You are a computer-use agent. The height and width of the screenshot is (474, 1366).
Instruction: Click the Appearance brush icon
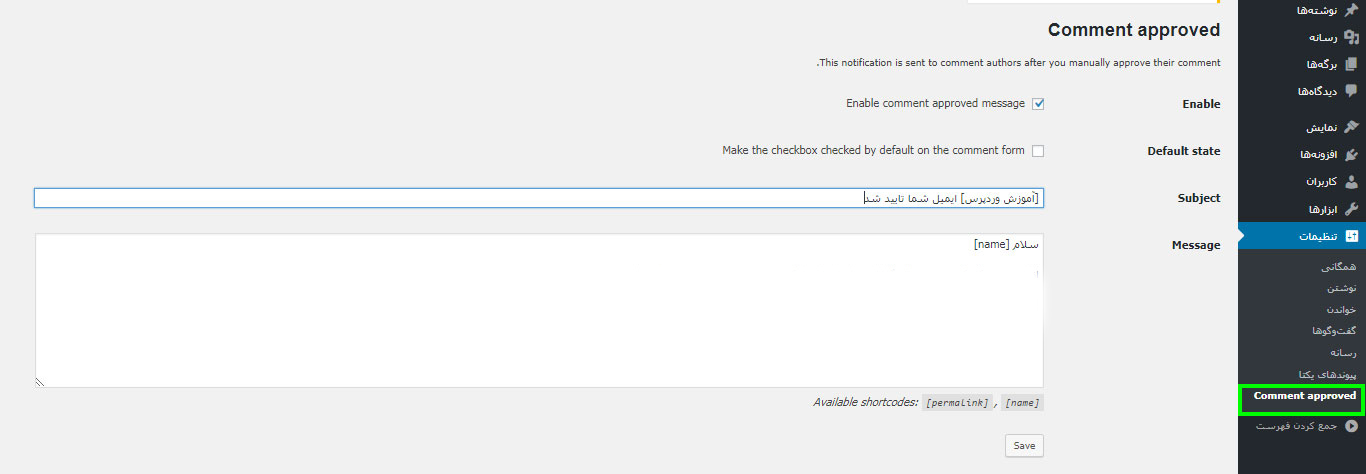(1351, 128)
